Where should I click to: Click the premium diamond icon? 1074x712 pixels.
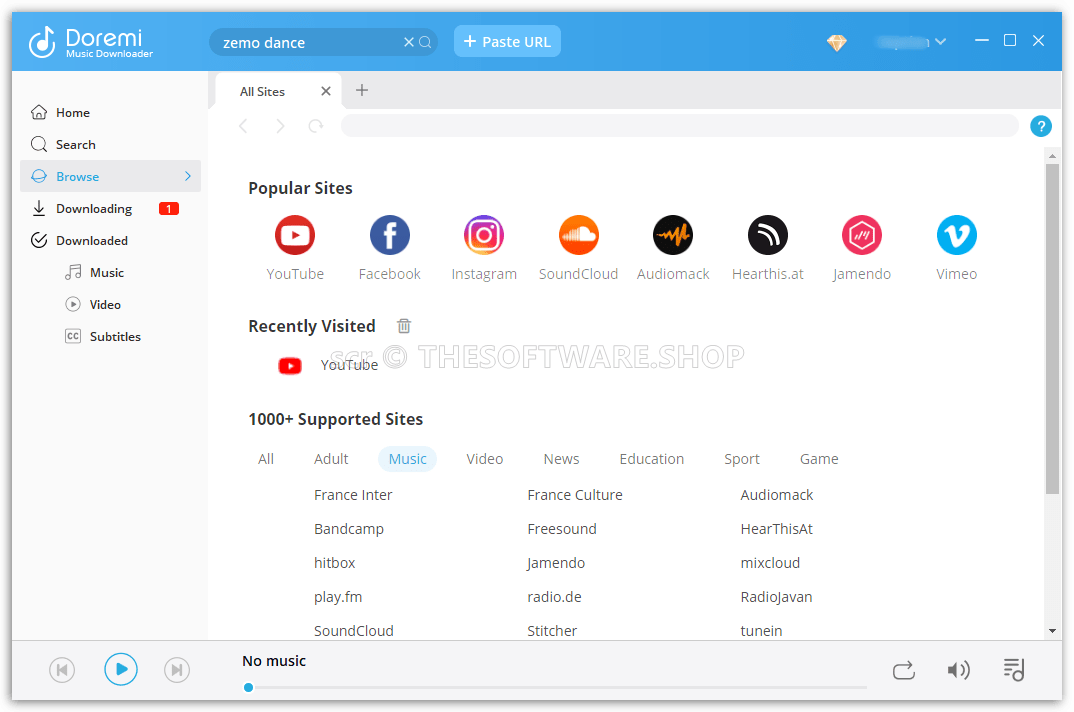click(x=836, y=42)
